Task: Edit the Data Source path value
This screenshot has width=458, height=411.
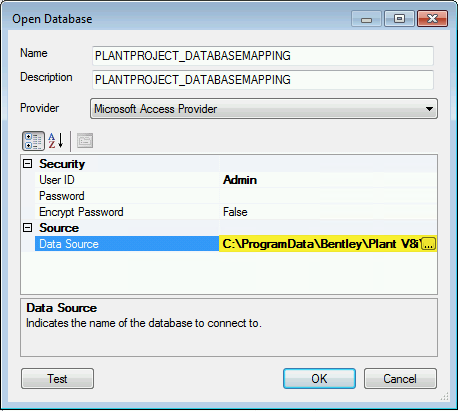Action: click(320, 244)
